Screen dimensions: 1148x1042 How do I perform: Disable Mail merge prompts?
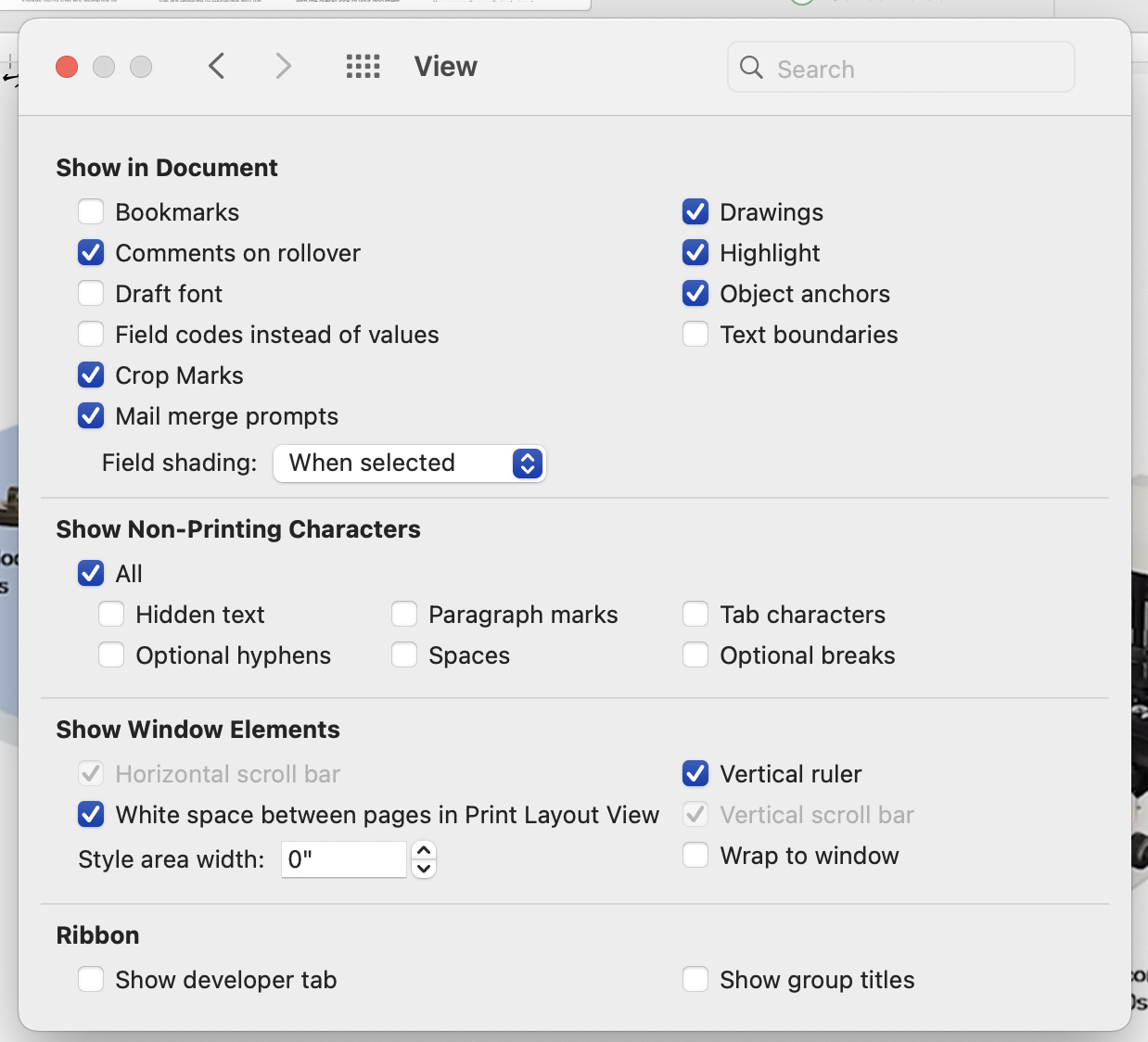91,416
